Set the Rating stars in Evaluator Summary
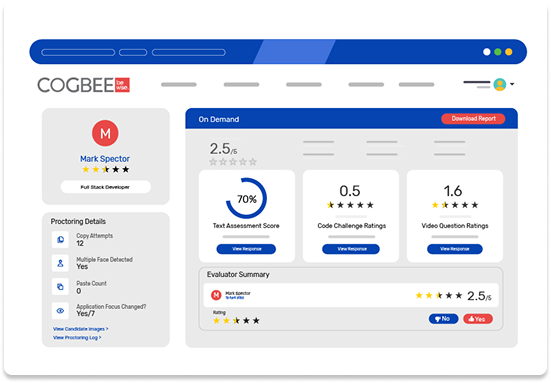 coord(236,320)
